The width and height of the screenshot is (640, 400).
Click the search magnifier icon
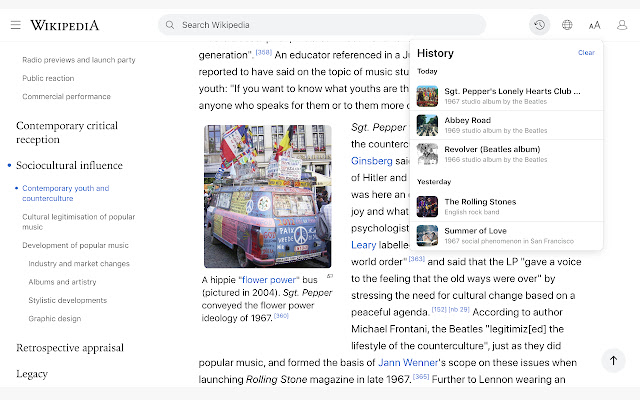tap(170, 25)
